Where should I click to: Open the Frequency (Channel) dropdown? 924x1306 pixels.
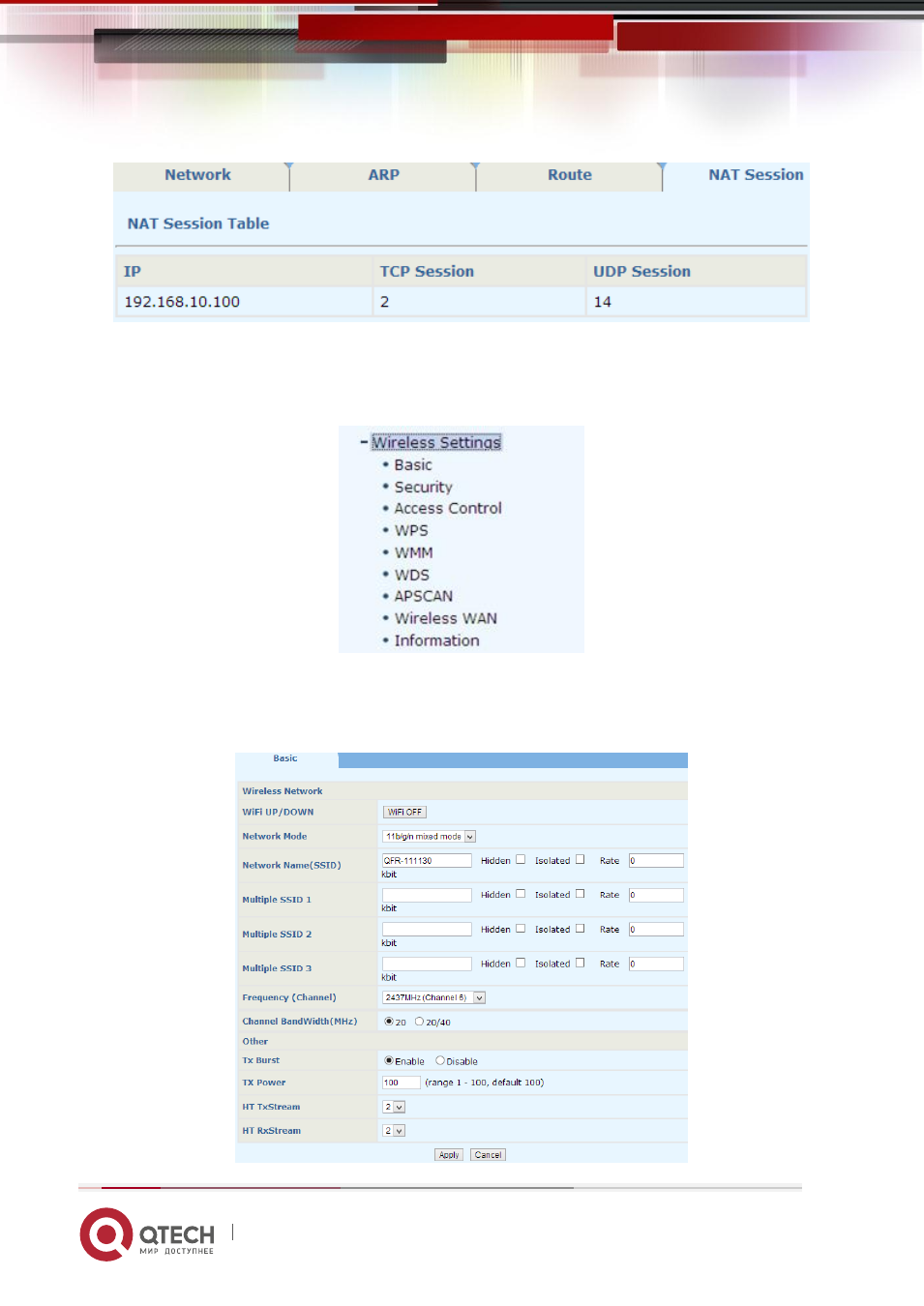tap(433, 997)
